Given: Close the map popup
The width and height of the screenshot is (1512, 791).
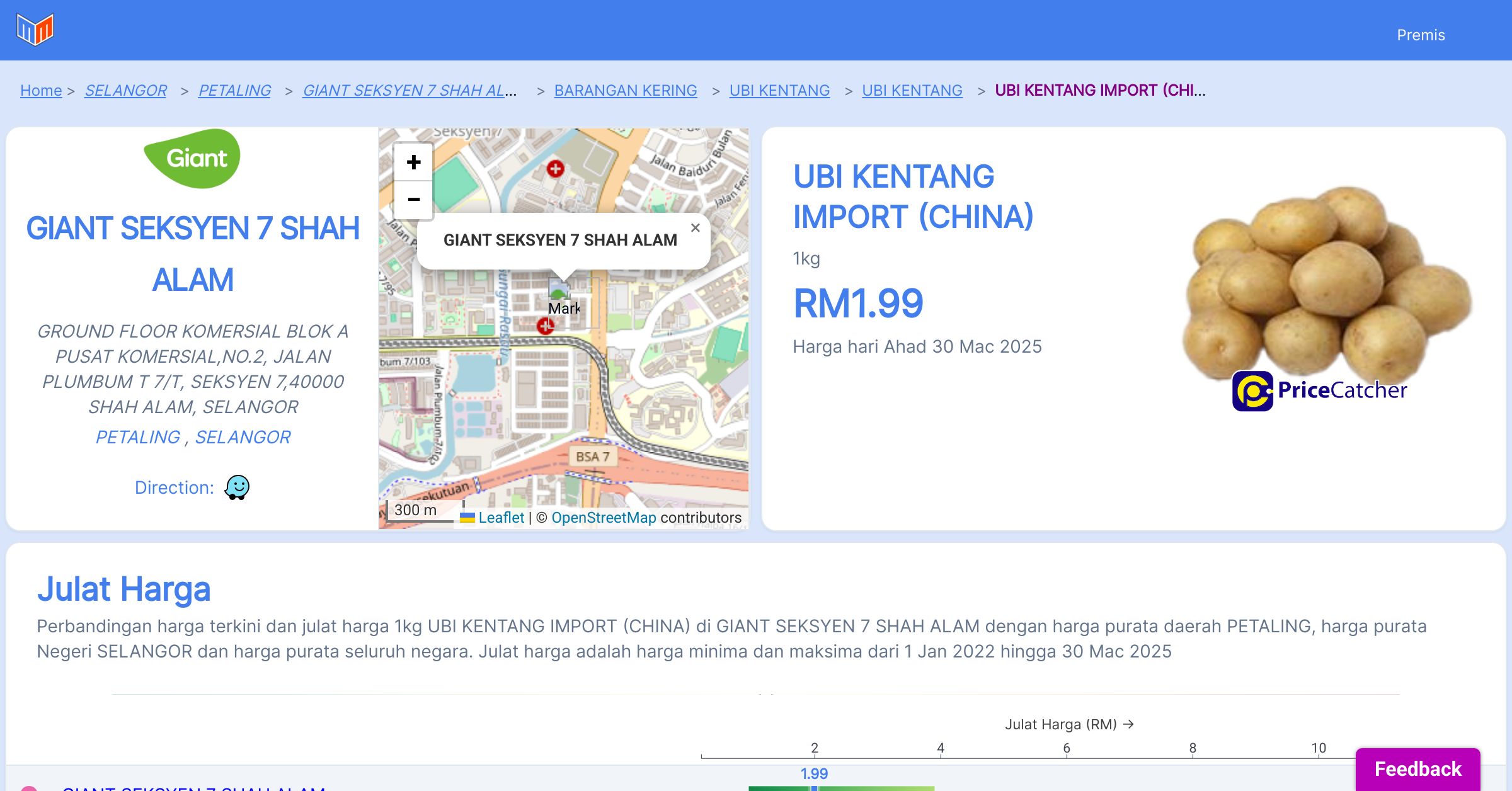Looking at the screenshot, I should pos(695,228).
